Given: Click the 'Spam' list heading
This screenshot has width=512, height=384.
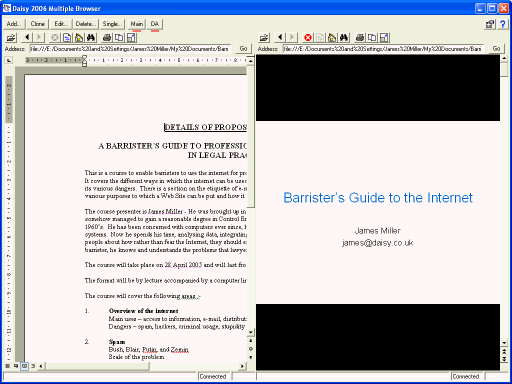Looking at the screenshot, I should tap(117, 342).
